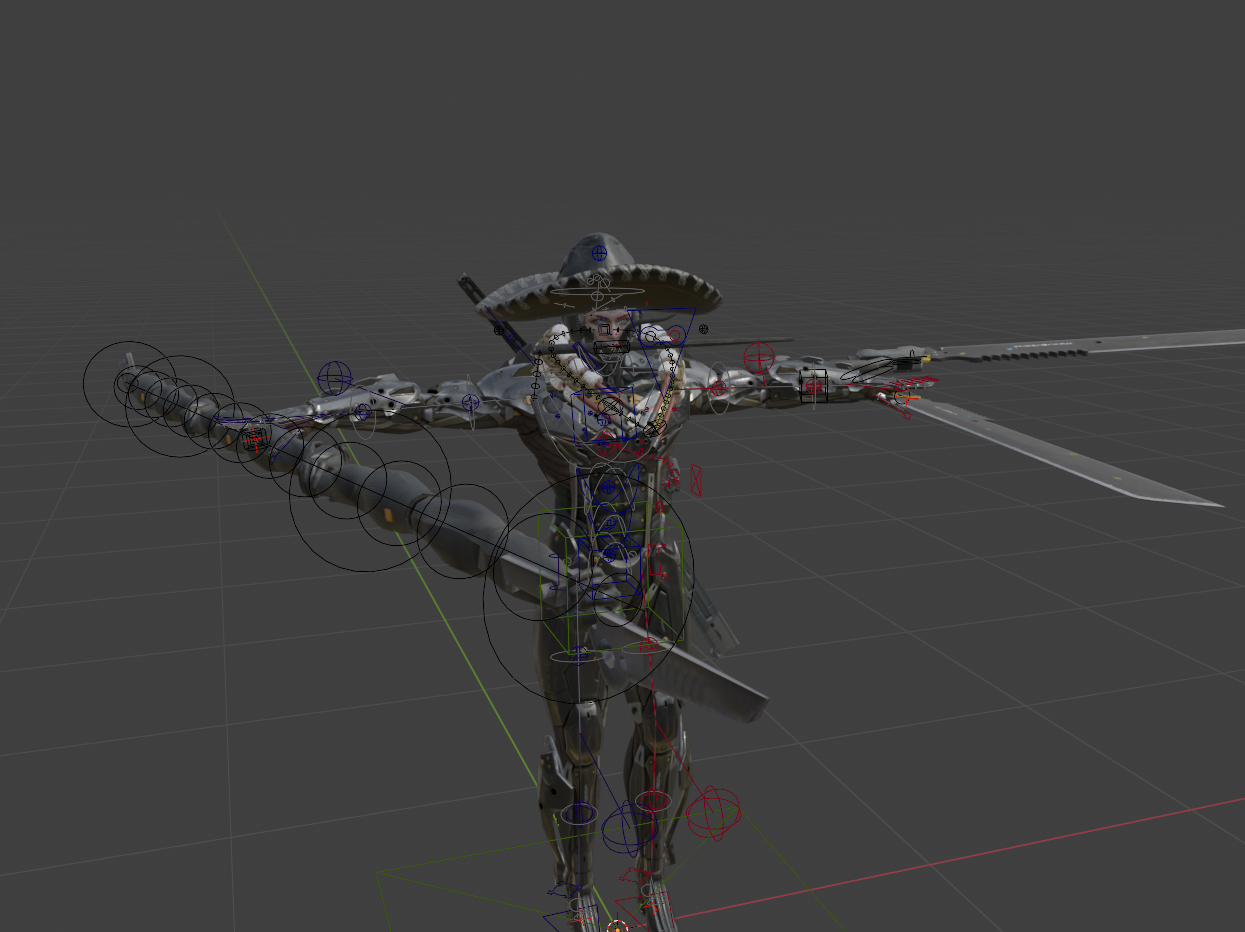The image size is (1245, 932).
Task: Click the character's face
Action: click(x=605, y=325)
